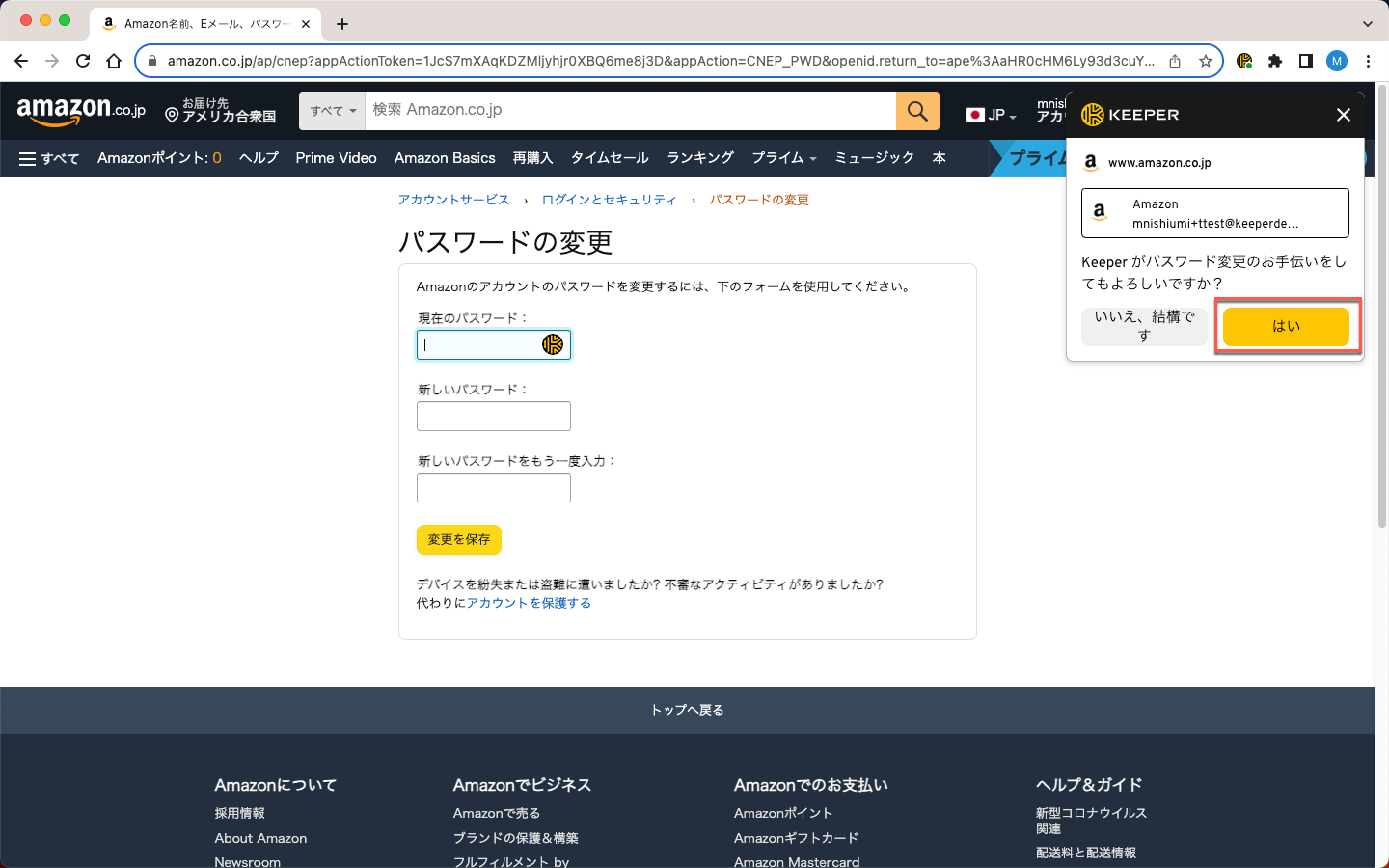
Task: Click the Keeper icon in the current password field
Action: [552, 344]
